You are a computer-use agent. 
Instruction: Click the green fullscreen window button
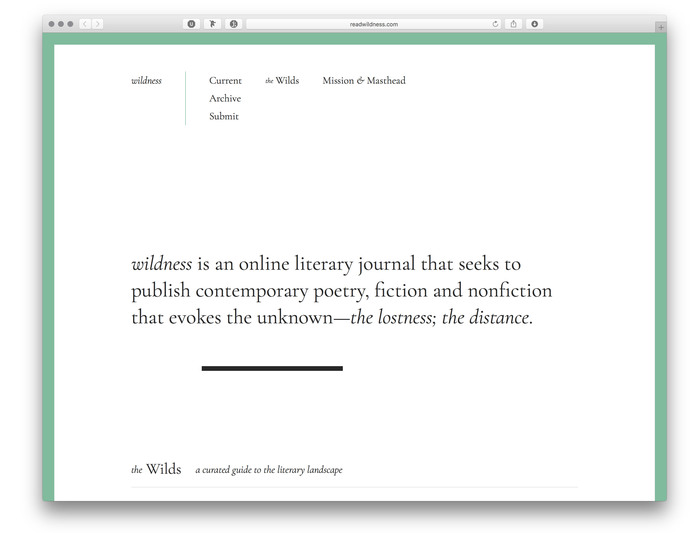69,24
